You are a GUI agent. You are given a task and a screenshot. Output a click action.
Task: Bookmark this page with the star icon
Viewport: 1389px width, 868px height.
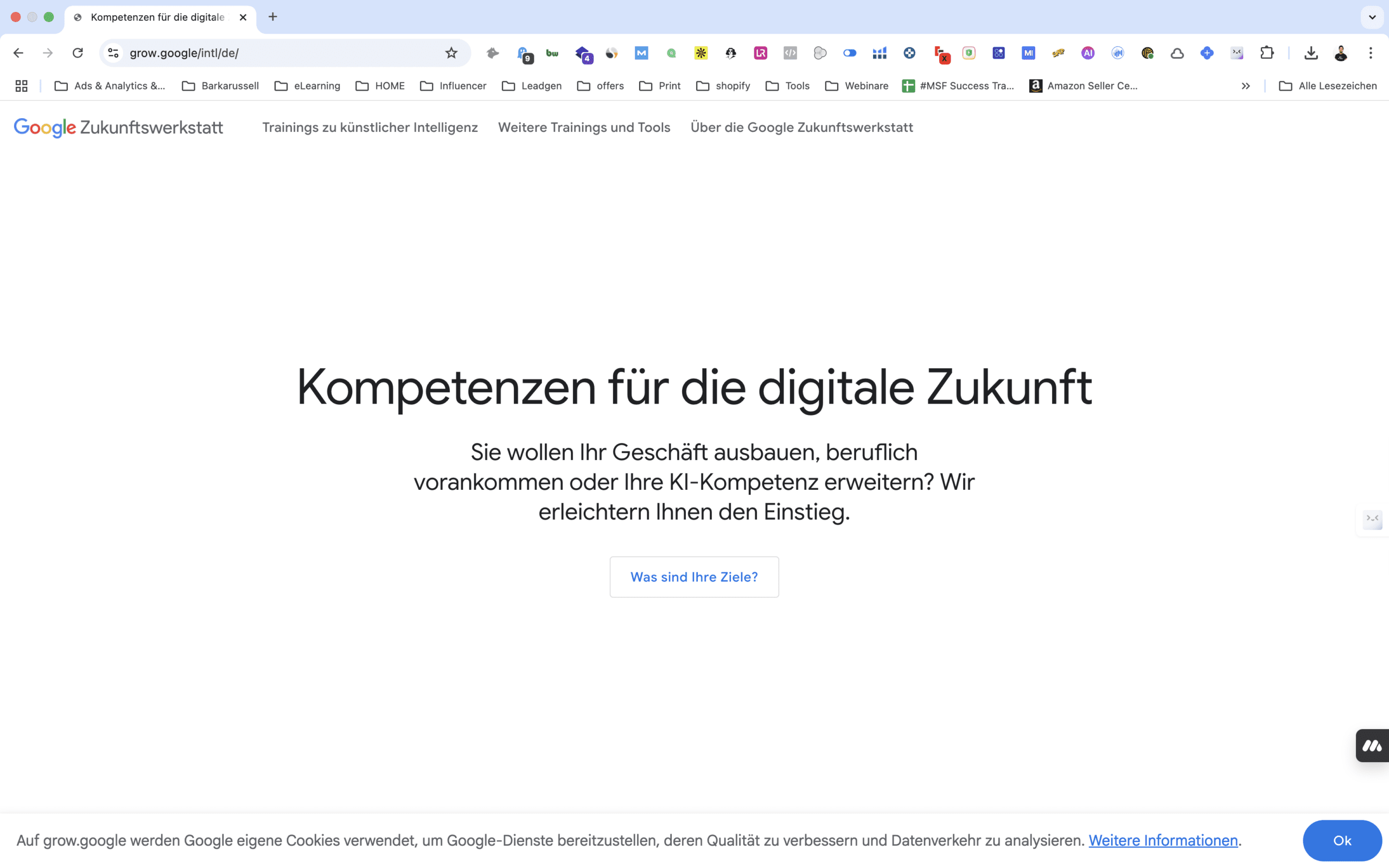[x=451, y=53]
